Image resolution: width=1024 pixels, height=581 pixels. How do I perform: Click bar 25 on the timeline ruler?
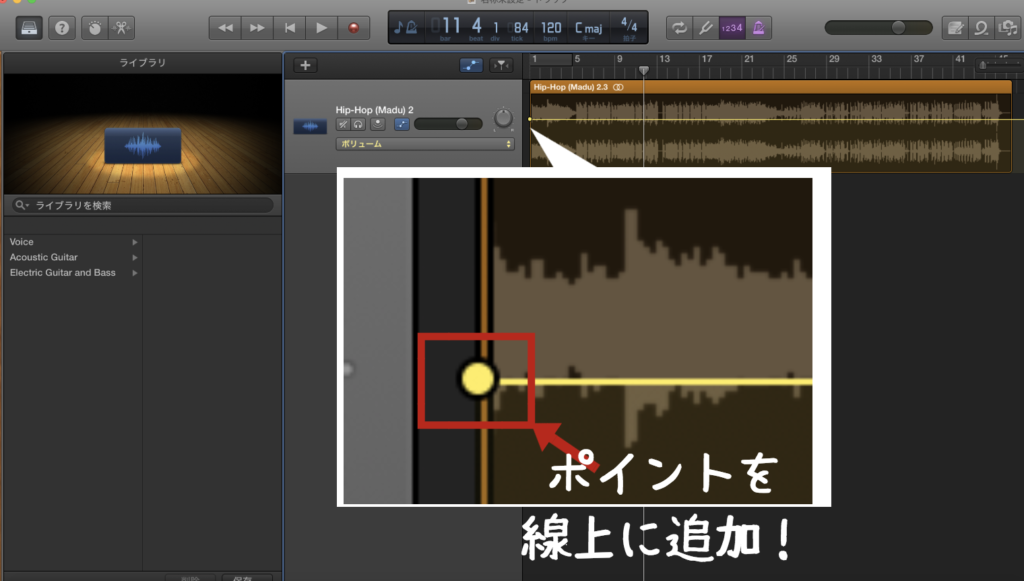792,59
